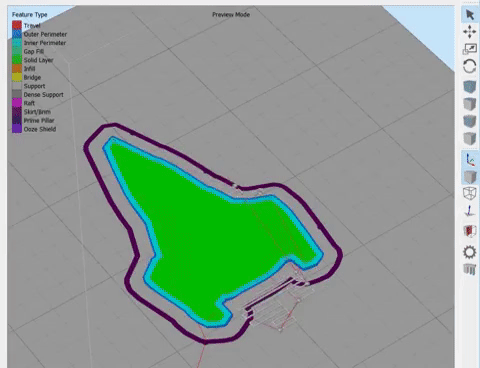Select the normal selection arrow tool
The width and height of the screenshot is (480, 368).
pyautogui.click(x=470, y=15)
